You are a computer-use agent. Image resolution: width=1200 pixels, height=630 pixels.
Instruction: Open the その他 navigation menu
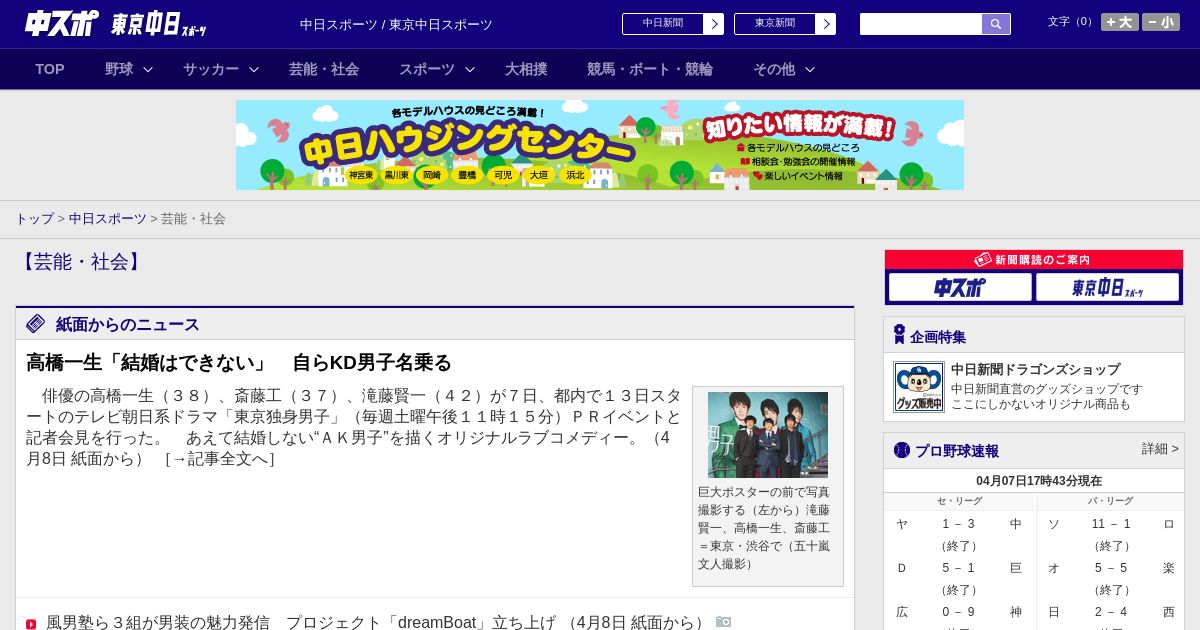[774, 69]
